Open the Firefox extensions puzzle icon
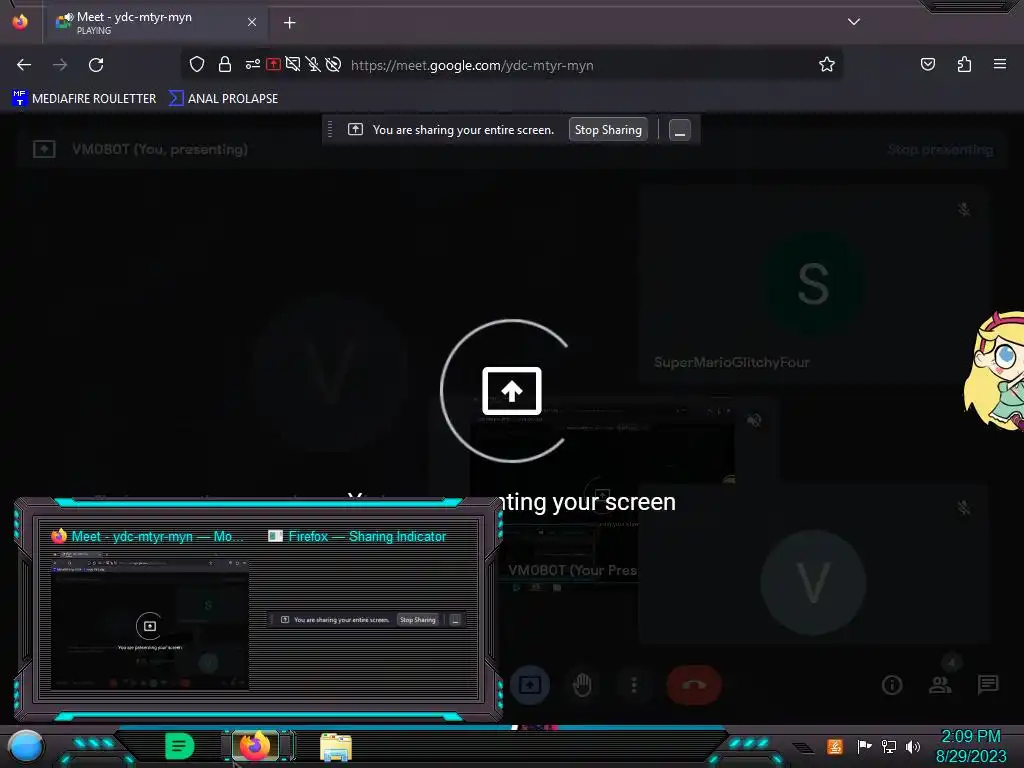 964,64
